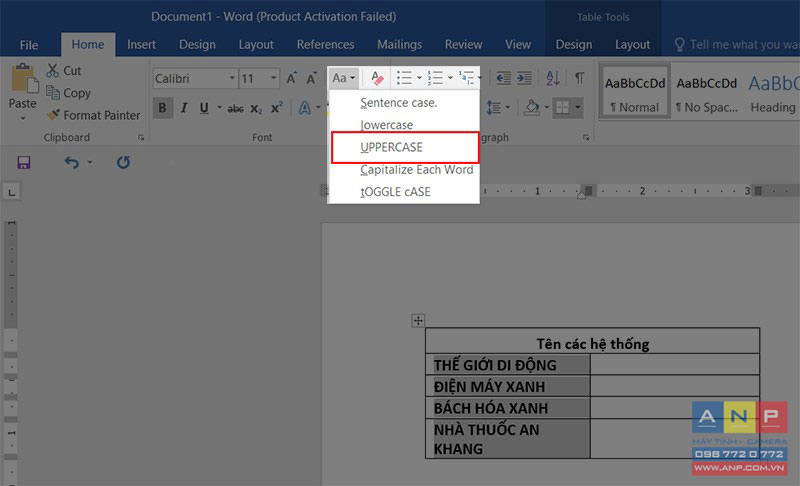The height and width of the screenshot is (486, 800).
Task: Click the Paste icon
Action: [23, 79]
